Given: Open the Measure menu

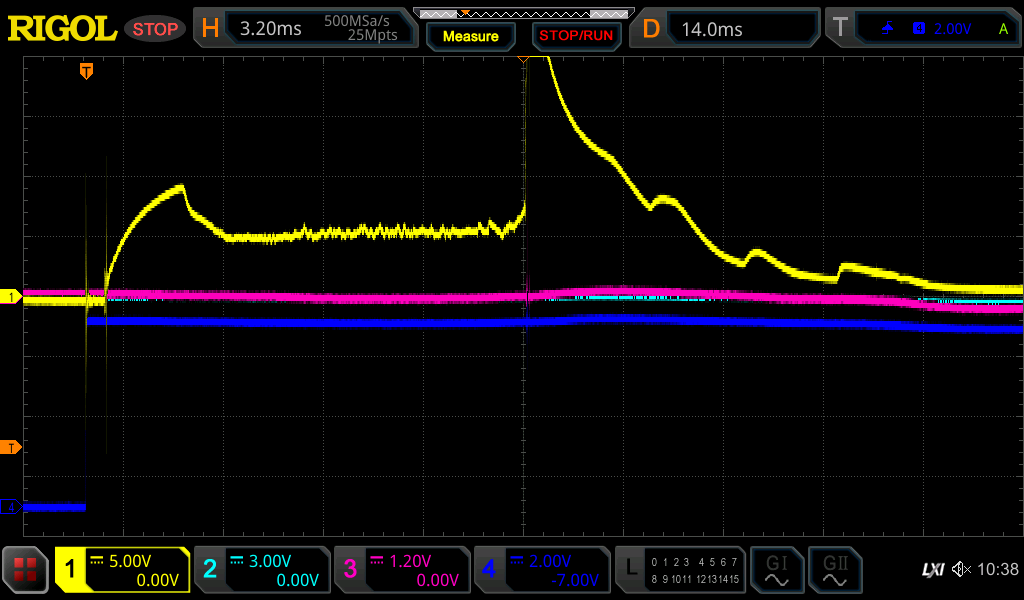Looking at the screenshot, I should pyautogui.click(x=470, y=36).
